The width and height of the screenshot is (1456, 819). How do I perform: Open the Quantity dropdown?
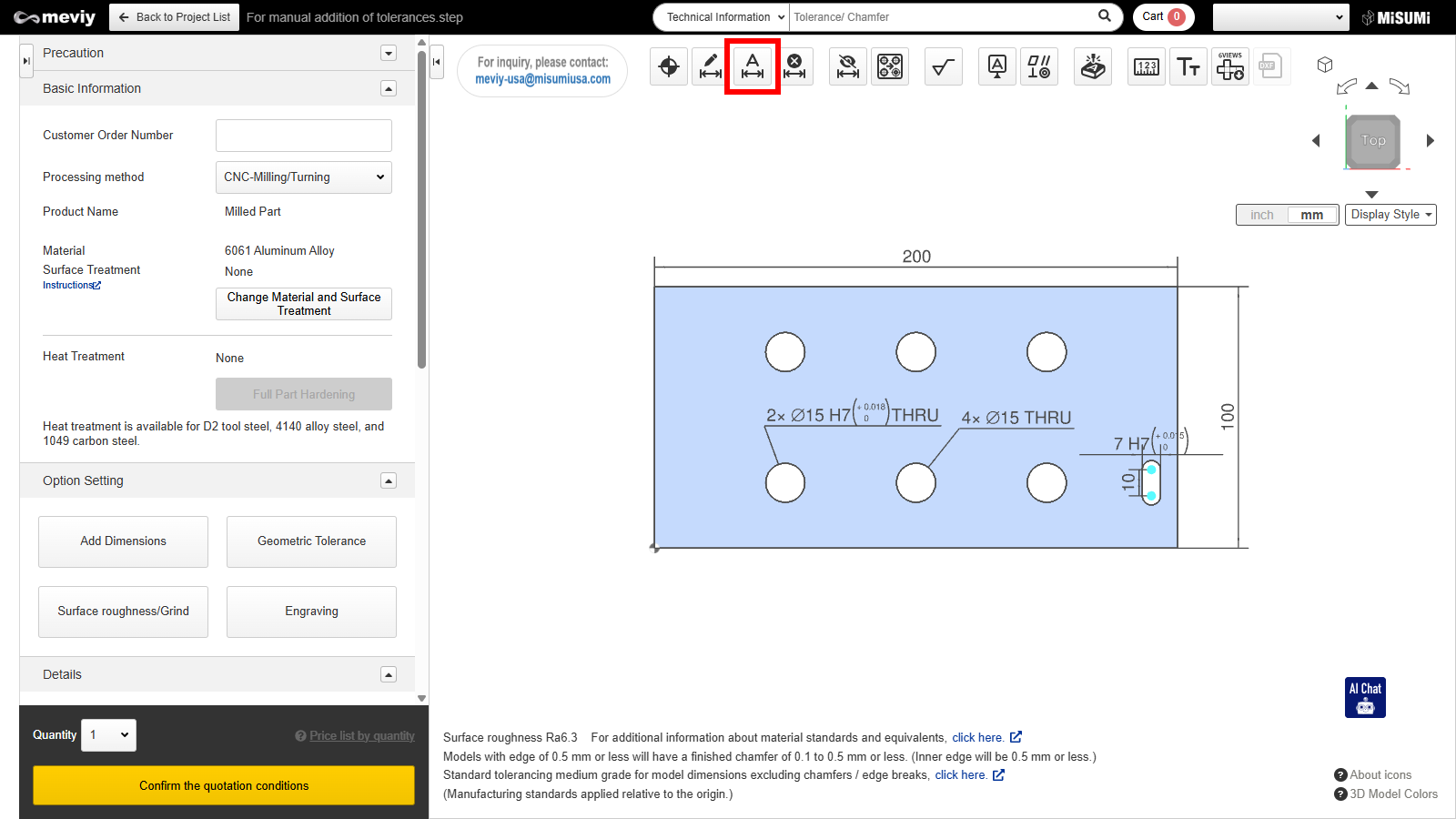pyautogui.click(x=109, y=735)
